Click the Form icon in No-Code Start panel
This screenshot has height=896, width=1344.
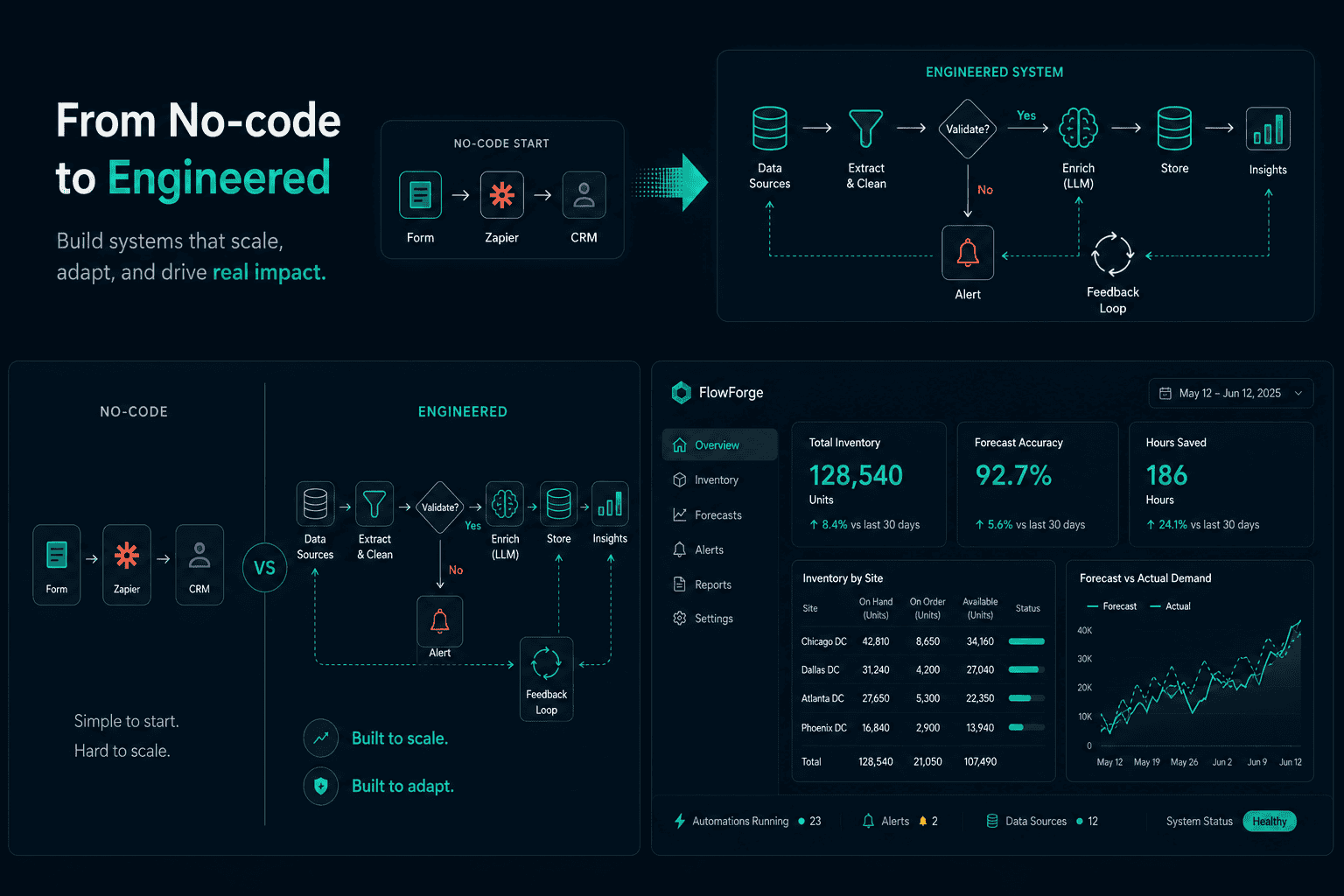coord(420,194)
